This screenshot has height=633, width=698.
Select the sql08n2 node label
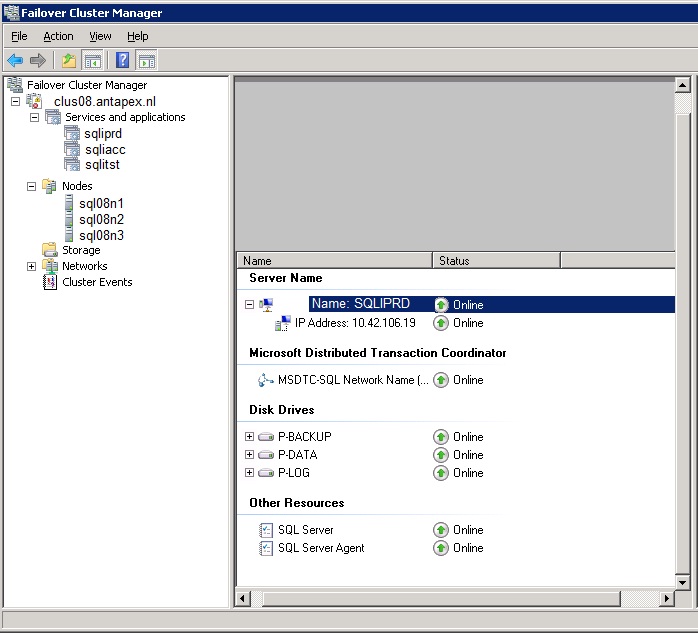[x=101, y=219]
